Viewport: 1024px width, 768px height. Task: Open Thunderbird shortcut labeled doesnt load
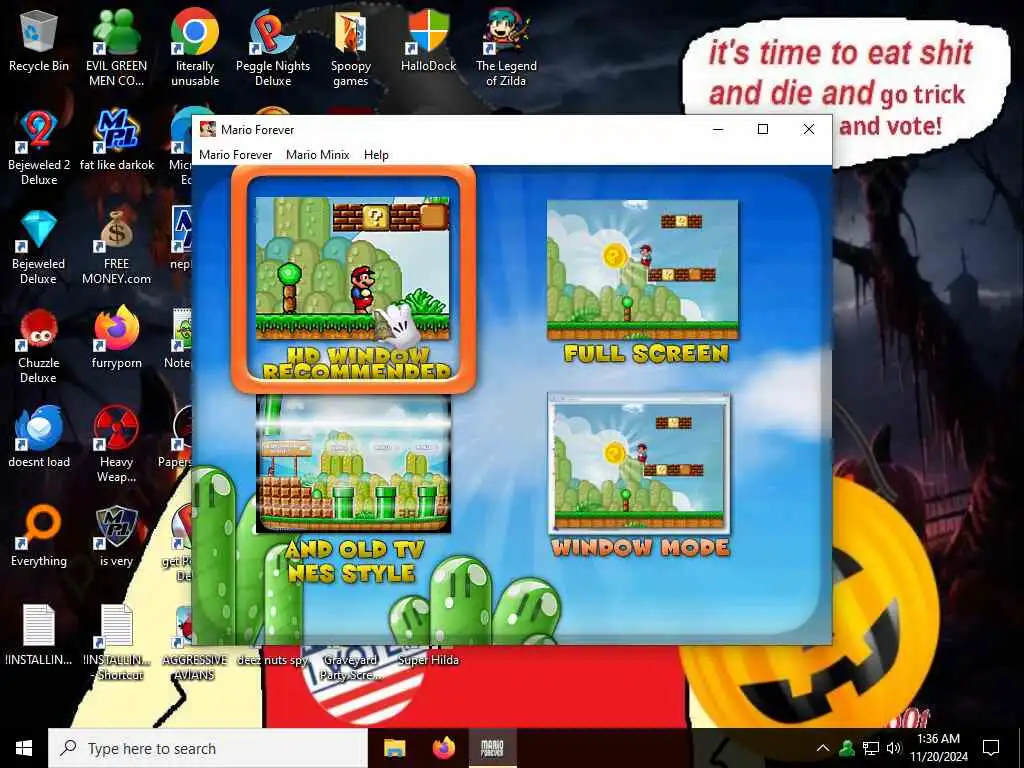(39, 438)
